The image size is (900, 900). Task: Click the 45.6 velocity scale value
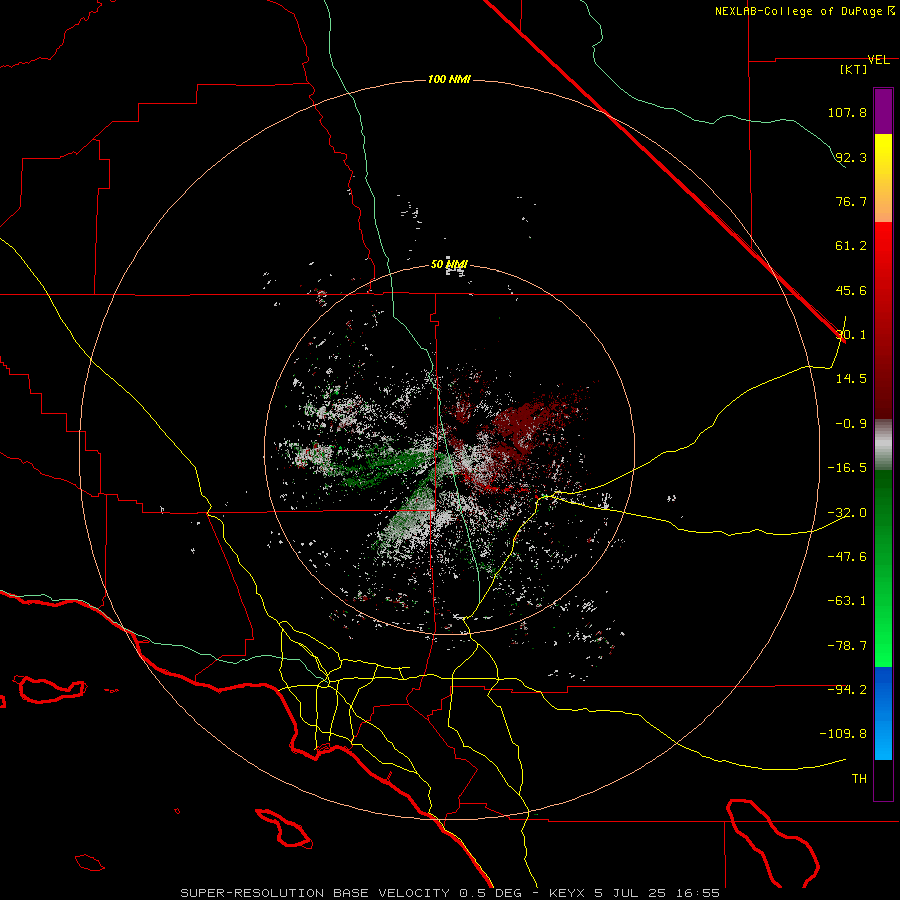[851, 290]
